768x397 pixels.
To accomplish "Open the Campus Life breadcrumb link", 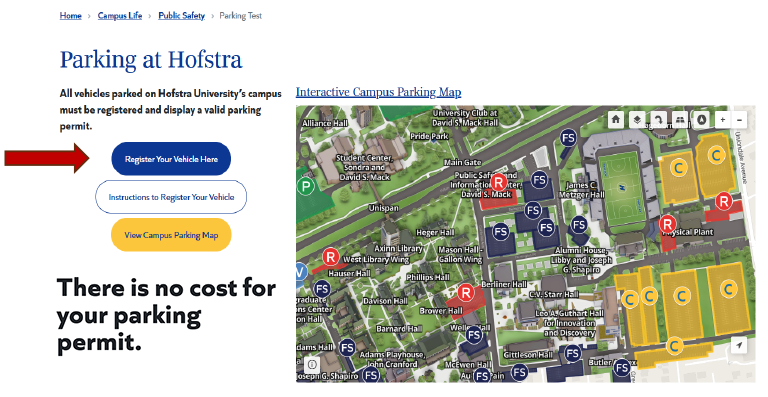I will (x=120, y=16).
